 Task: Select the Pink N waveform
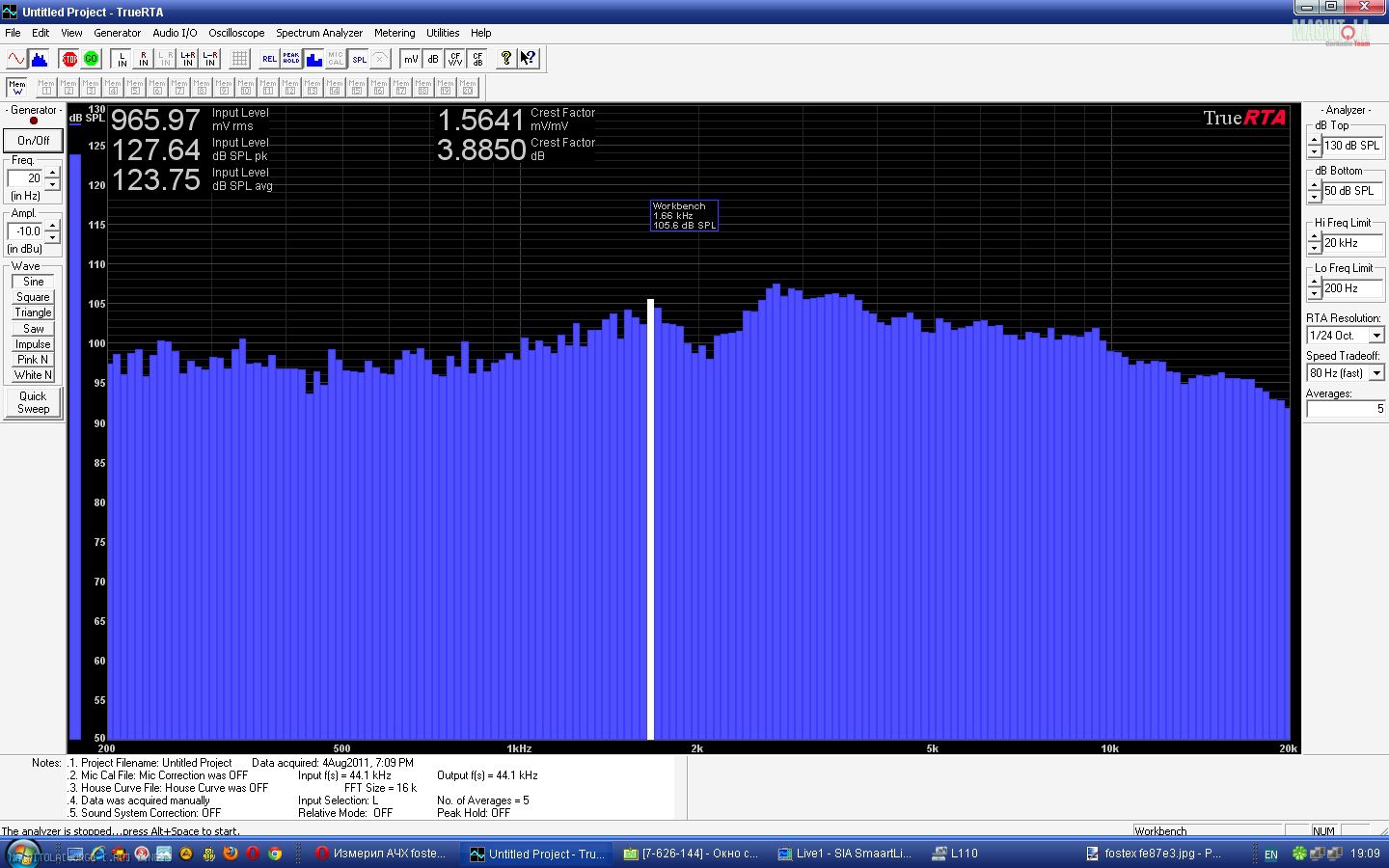click(x=33, y=360)
